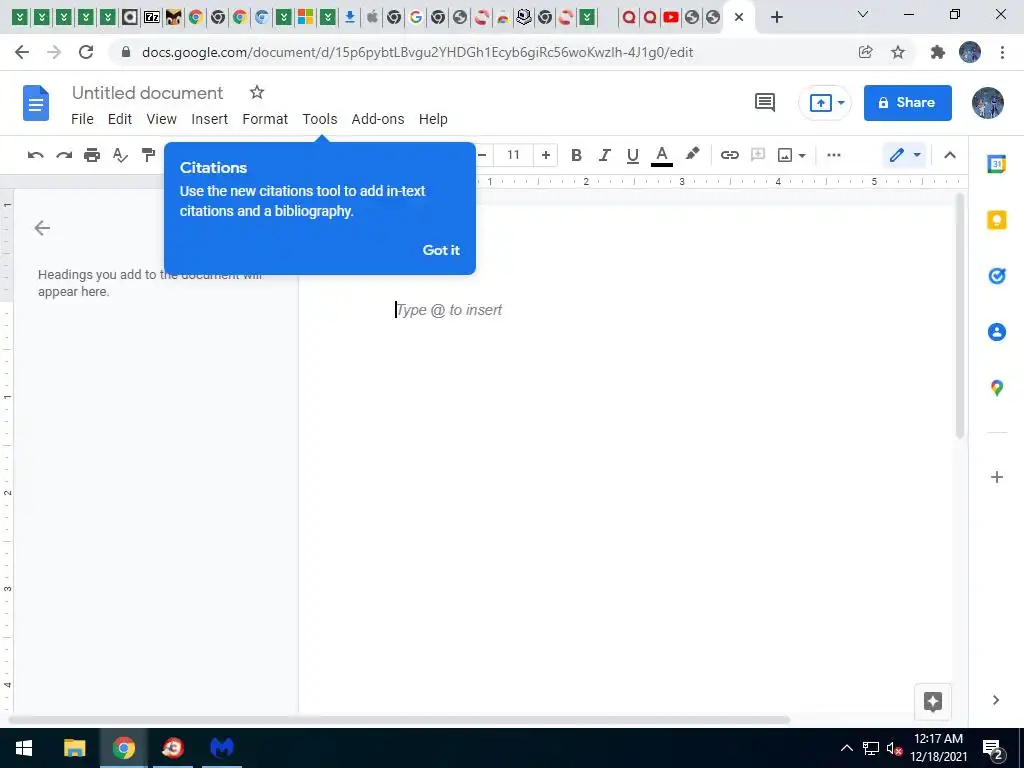Open the Chrome three-dot menu
The width and height of the screenshot is (1024, 768).
(1002, 52)
